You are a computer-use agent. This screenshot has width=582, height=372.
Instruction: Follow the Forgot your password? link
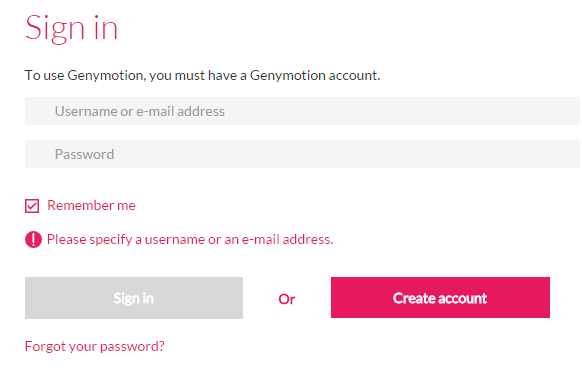(95, 346)
